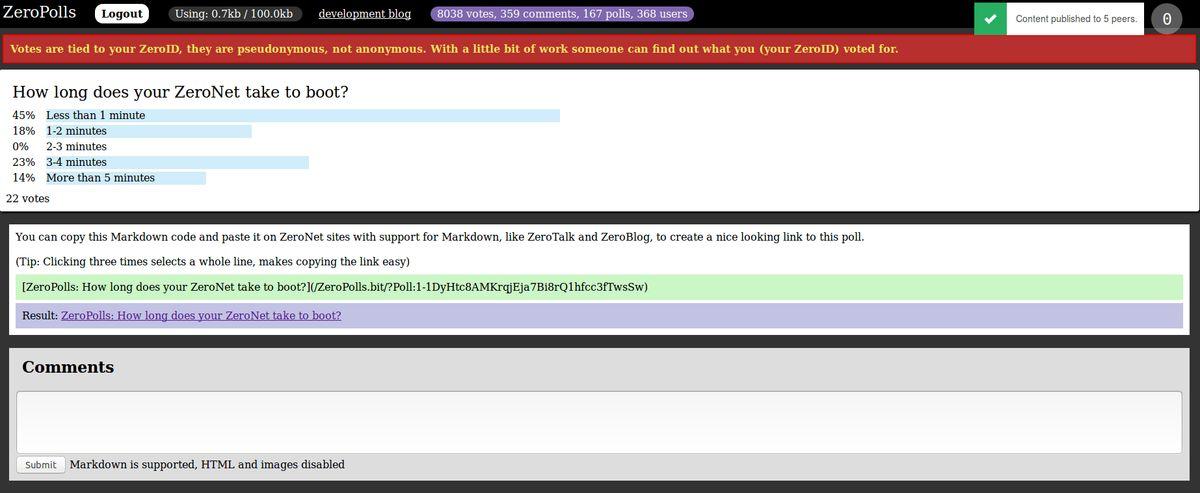Click the poll title about ZeroNet boot time
Screen dimensions: 1200x493
point(180,92)
